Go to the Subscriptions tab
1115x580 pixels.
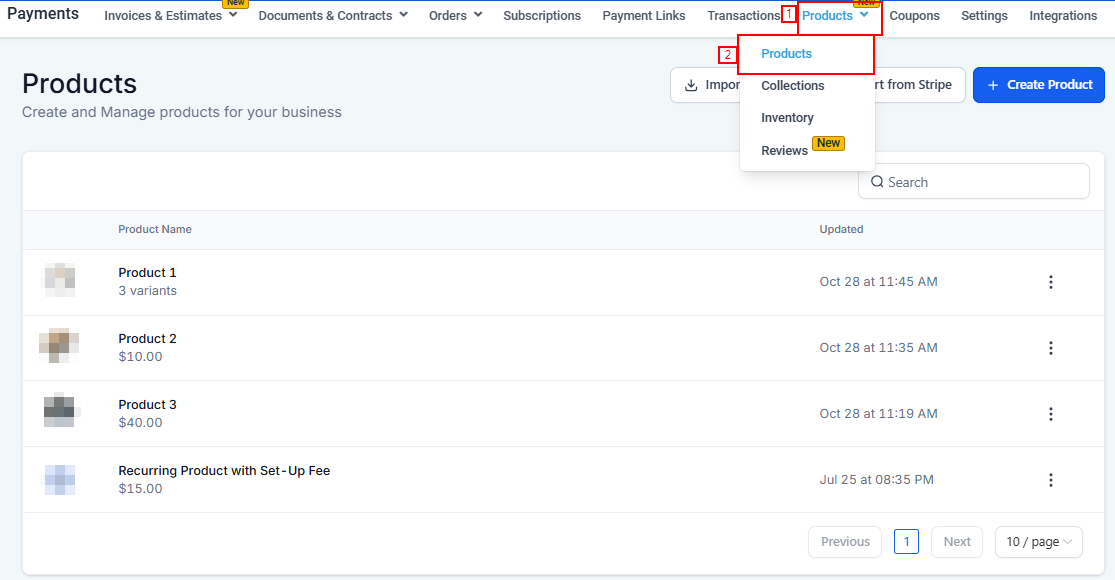[x=542, y=16]
